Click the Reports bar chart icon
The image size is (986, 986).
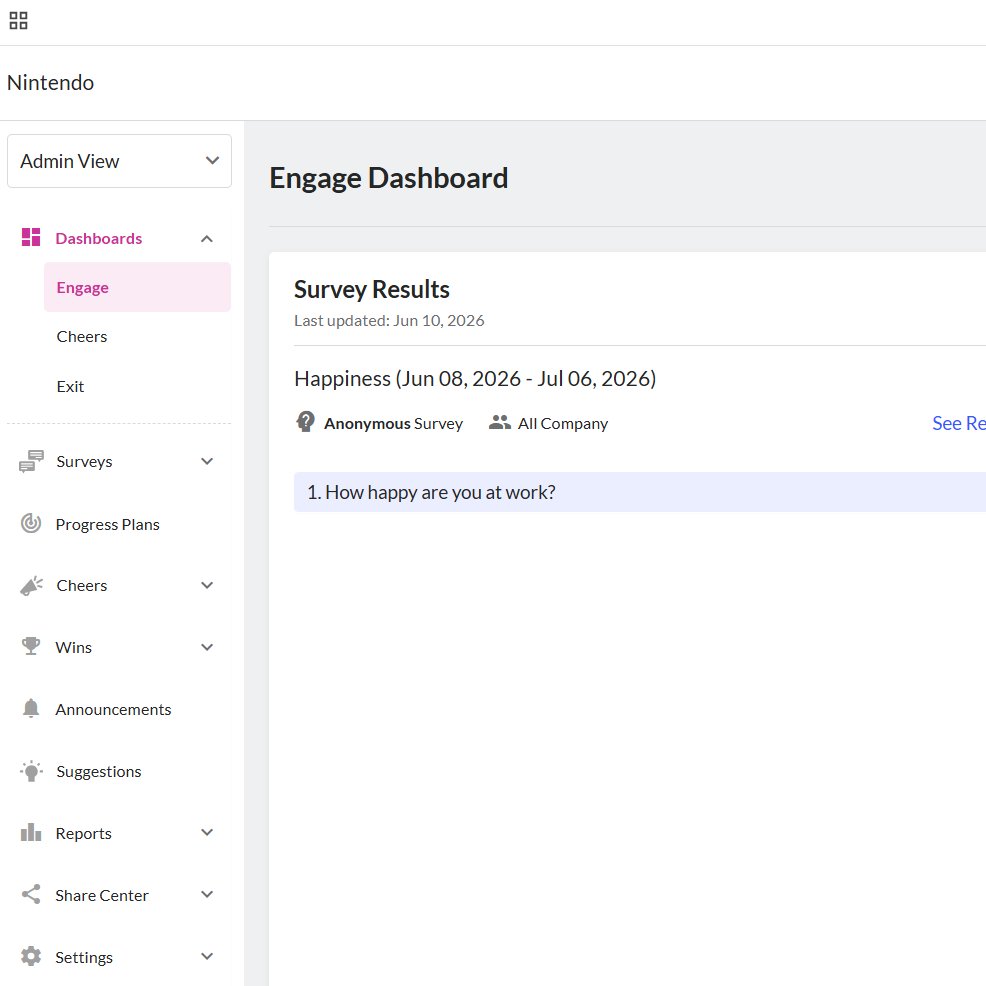[x=31, y=833]
